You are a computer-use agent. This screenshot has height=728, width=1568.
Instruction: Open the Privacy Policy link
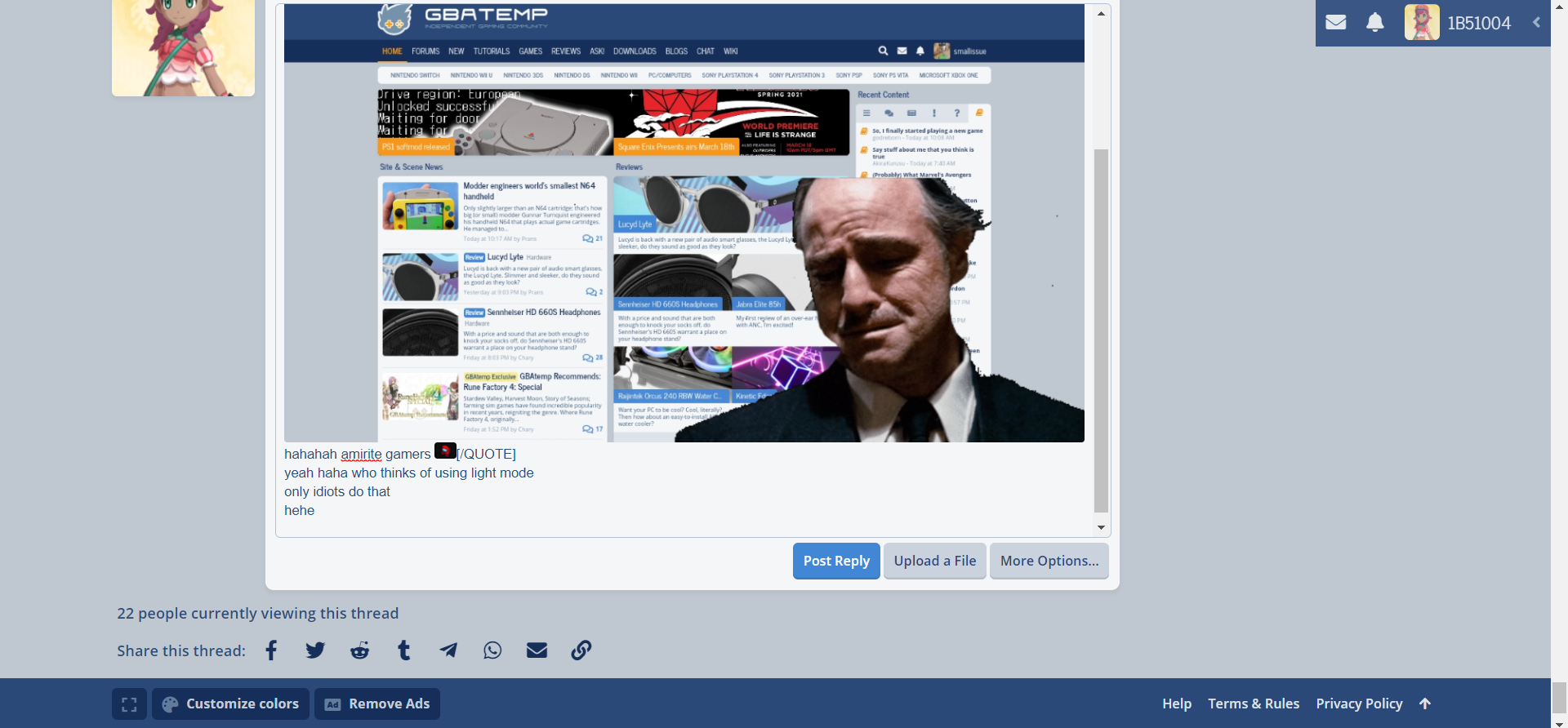(1359, 704)
